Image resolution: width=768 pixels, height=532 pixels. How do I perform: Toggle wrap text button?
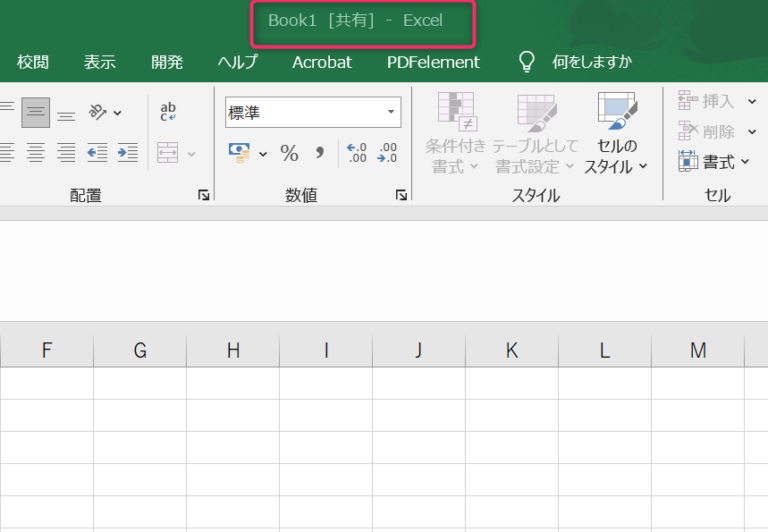pos(168,112)
